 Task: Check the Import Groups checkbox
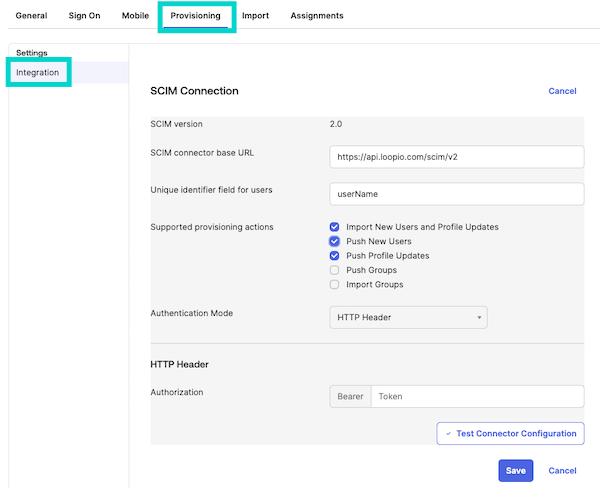(x=334, y=284)
